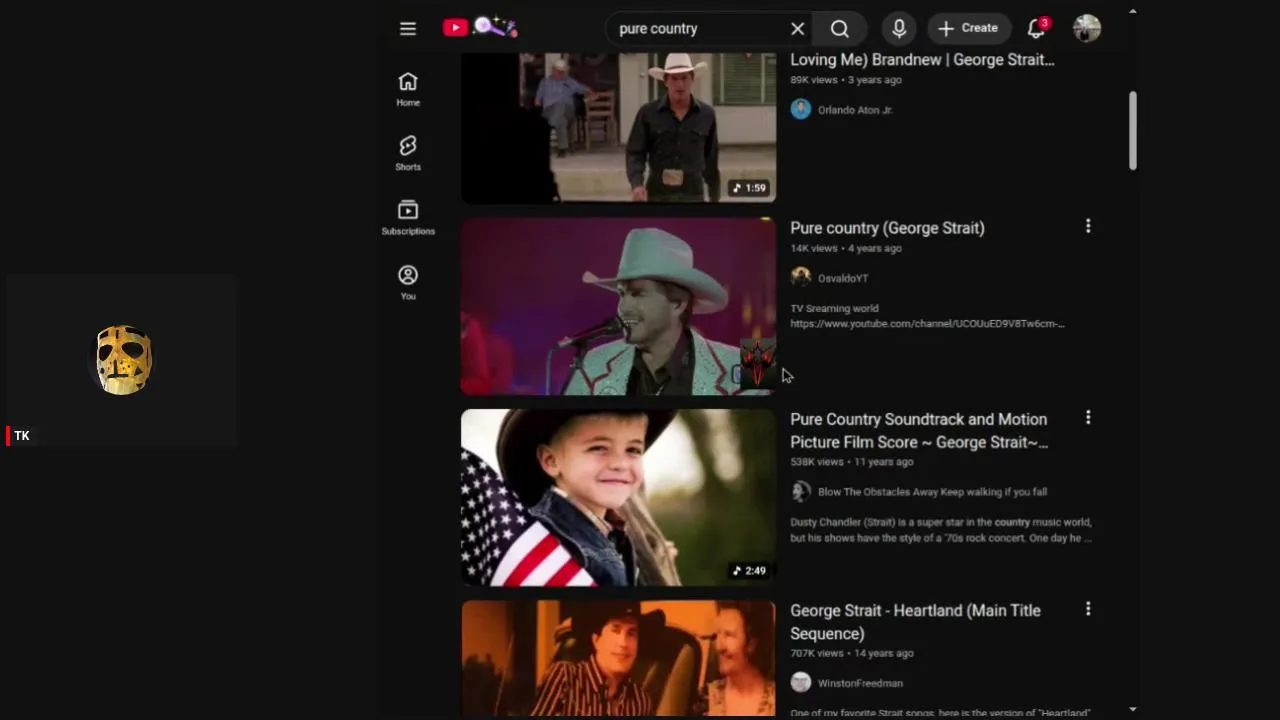The image size is (1280, 720).
Task: Click '14K views • 4 years ago' text
Action: coord(846,248)
